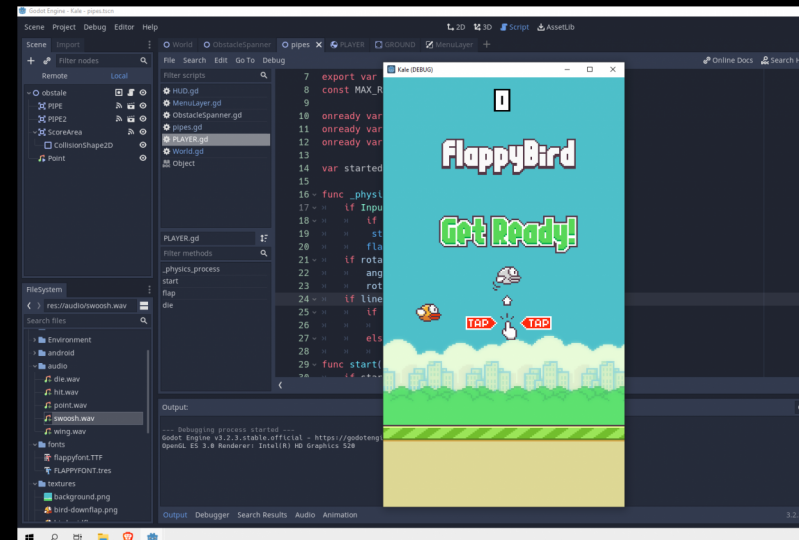Click the Filter nodes input field

102,61
